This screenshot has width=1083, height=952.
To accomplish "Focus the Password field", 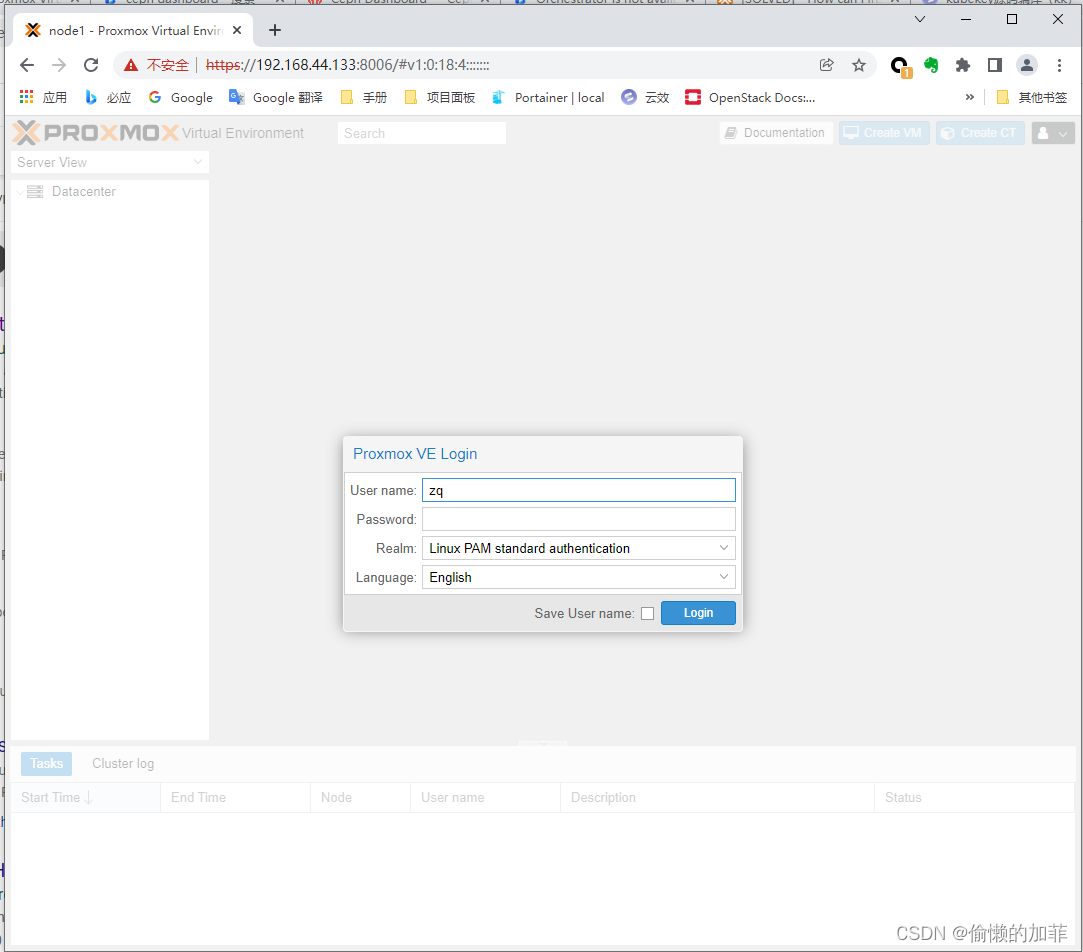I will (x=578, y=519).
